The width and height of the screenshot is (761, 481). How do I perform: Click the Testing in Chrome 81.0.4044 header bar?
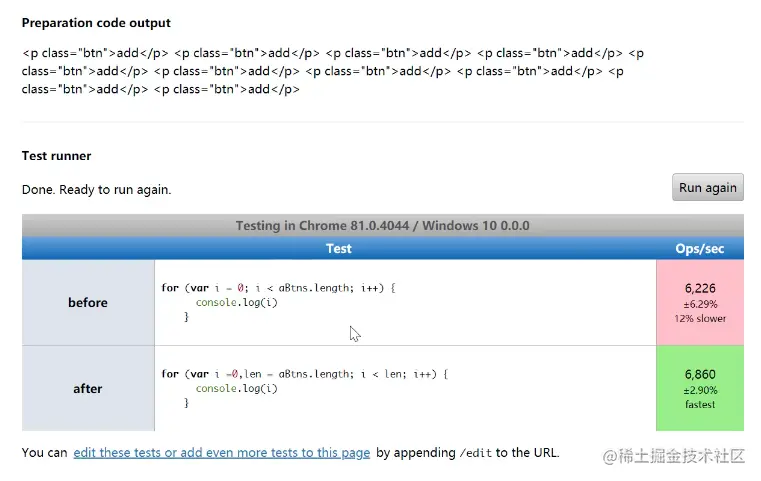[x=382, y=226]
